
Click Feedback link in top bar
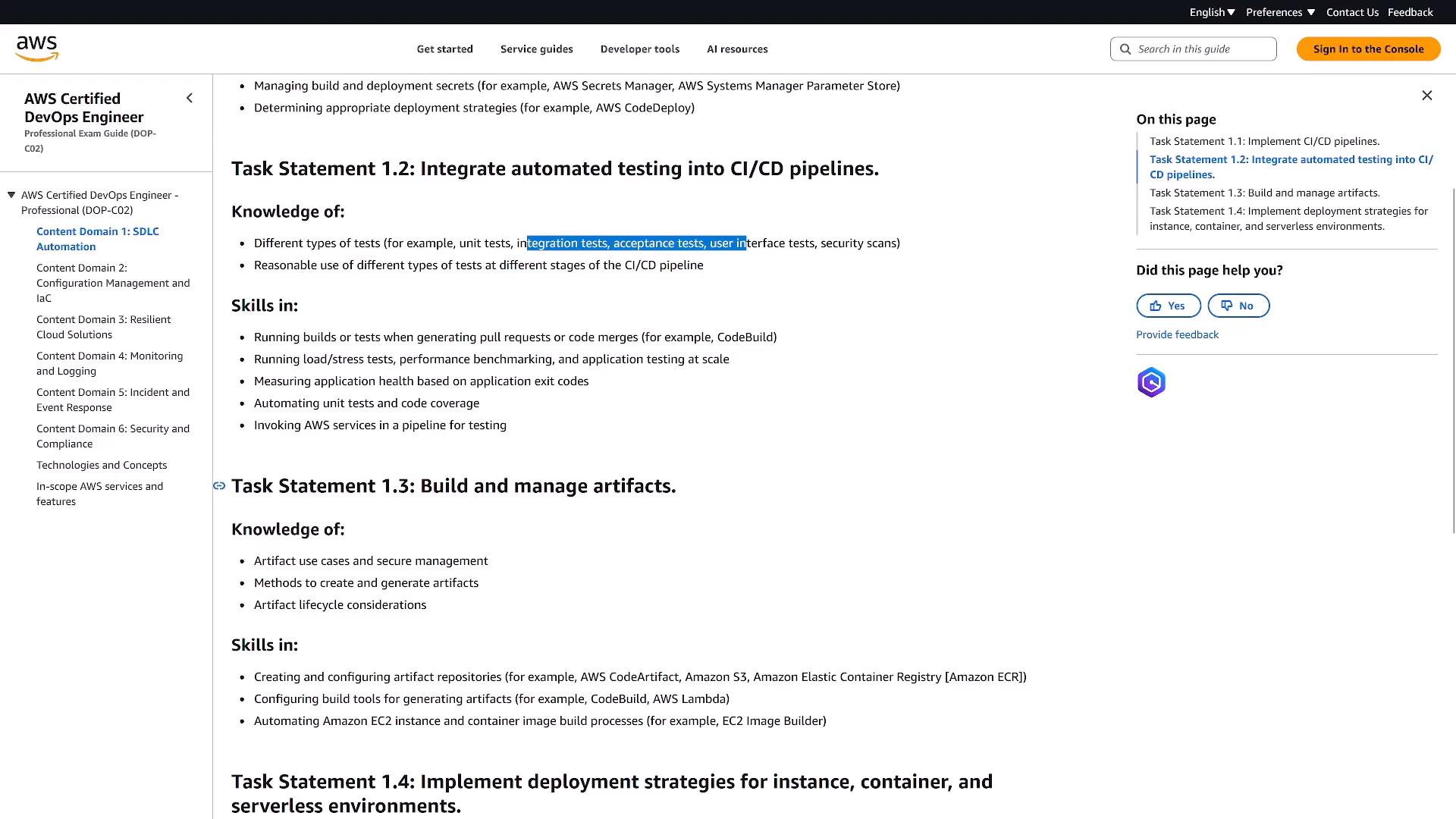tap(1410, 12)
